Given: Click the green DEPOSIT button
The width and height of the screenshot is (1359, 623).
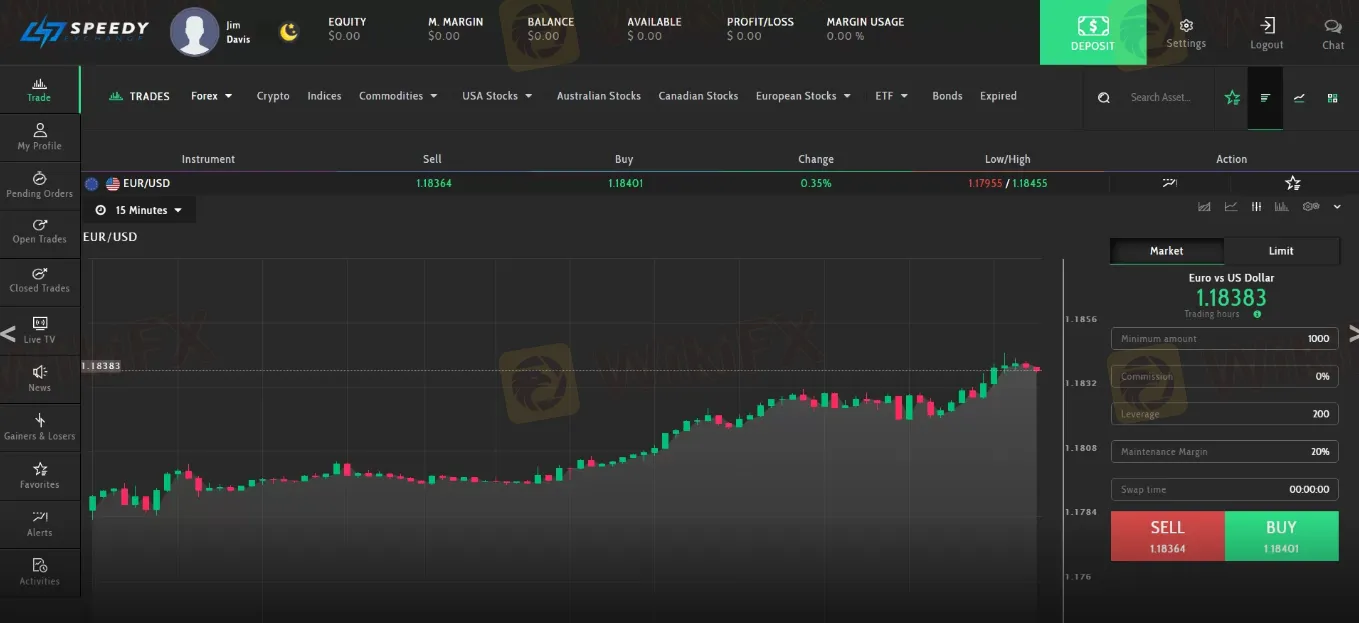Looking at the screenshot, I should [1093, 33].
